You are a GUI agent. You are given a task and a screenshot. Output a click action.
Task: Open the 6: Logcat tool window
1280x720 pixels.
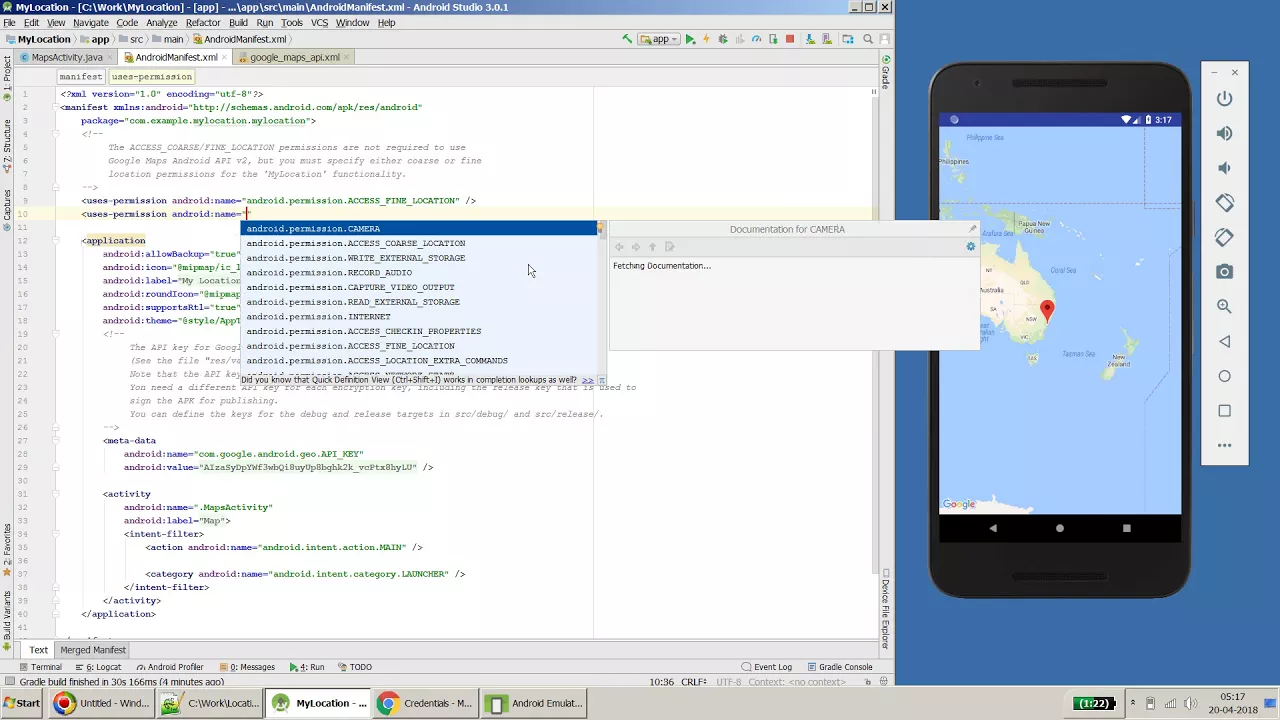(x=97, y=667)
